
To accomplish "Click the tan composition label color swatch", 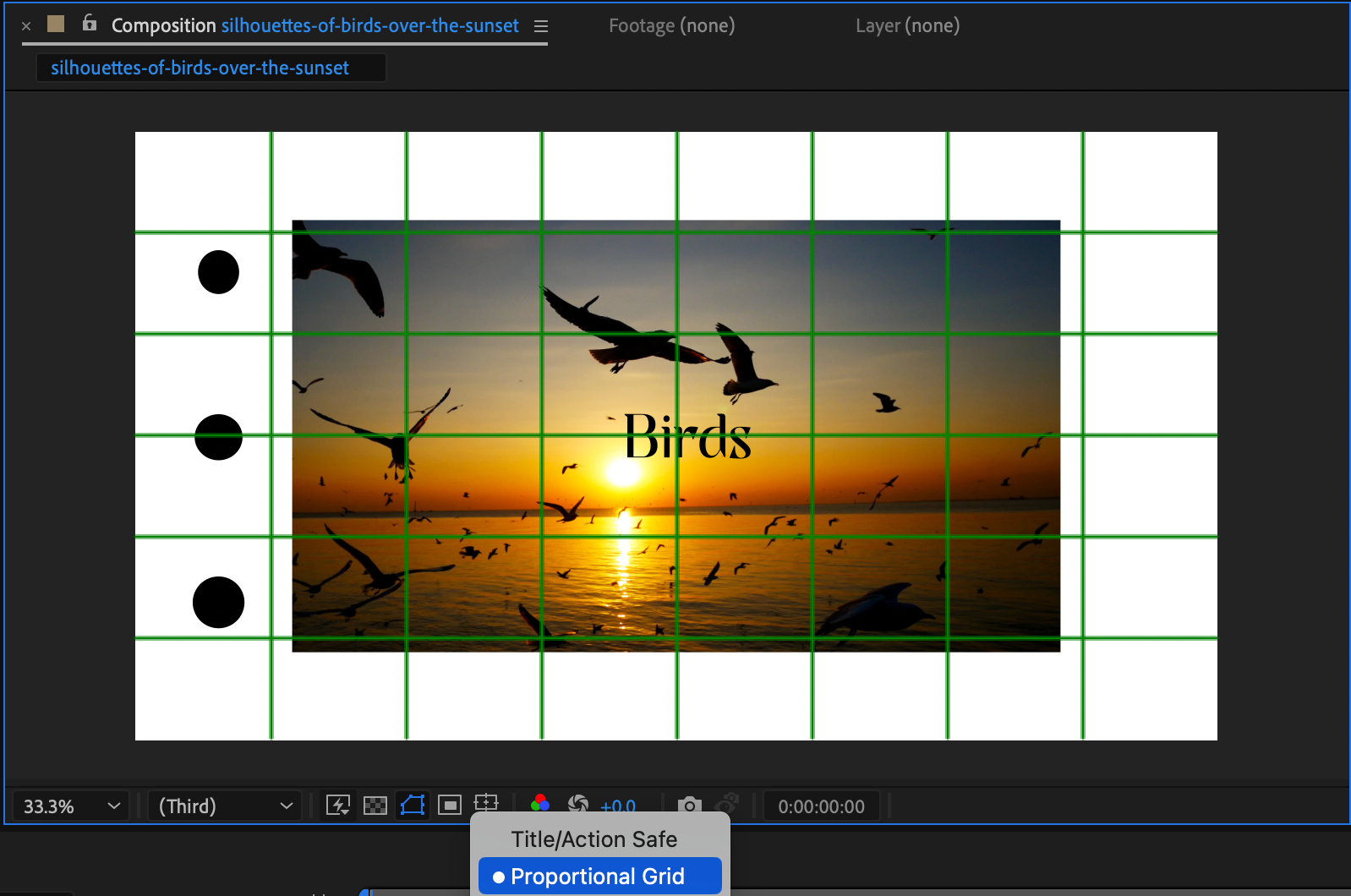I will click(x=56, y=24).
